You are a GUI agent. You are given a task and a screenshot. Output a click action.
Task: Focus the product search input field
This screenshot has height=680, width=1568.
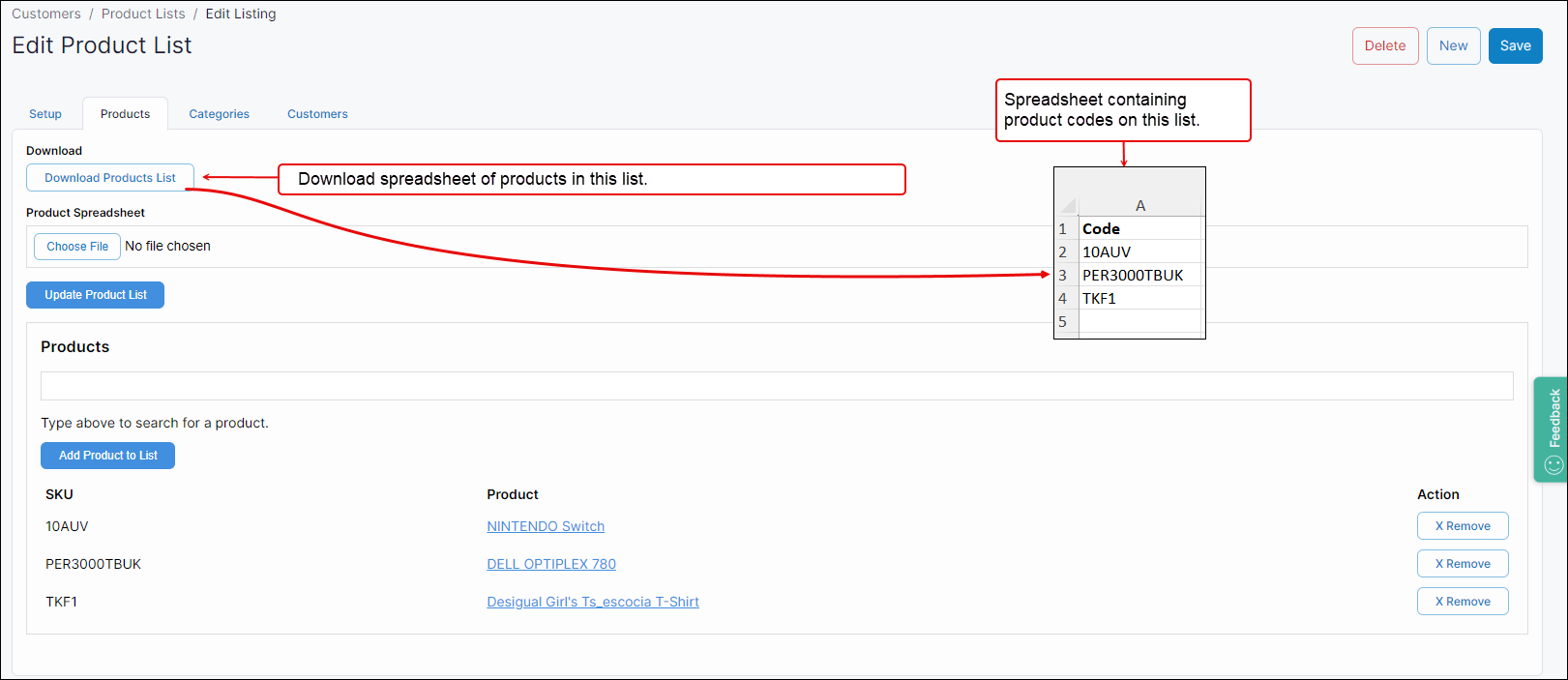[x=776, y=386]
